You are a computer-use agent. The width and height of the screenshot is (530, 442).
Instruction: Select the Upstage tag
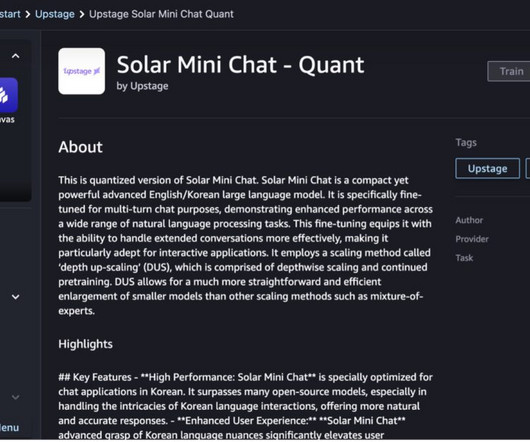pyautogui.click(x=487, y=168)
